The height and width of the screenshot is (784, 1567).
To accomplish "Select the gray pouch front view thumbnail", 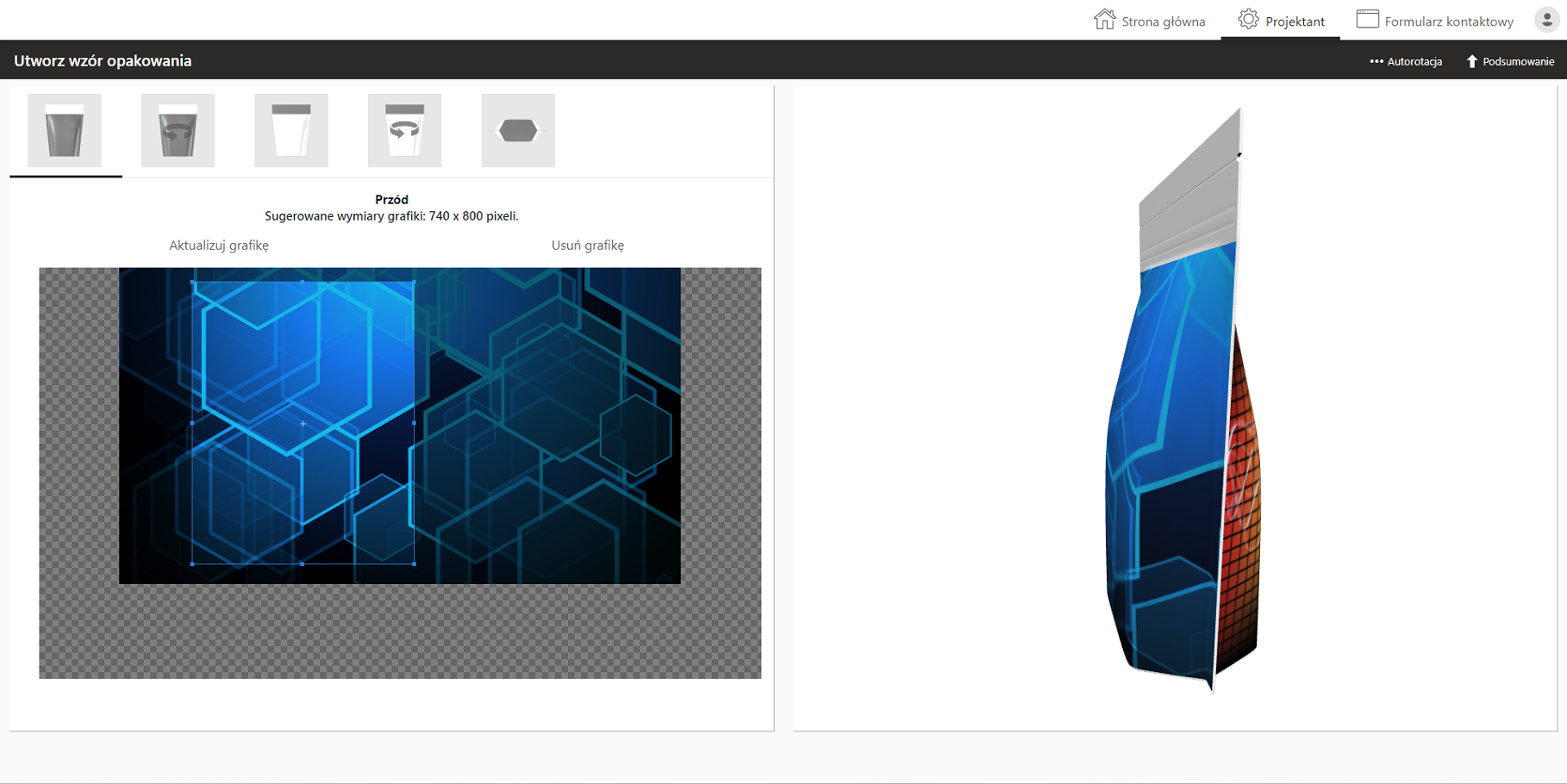I will pos(65,131).
